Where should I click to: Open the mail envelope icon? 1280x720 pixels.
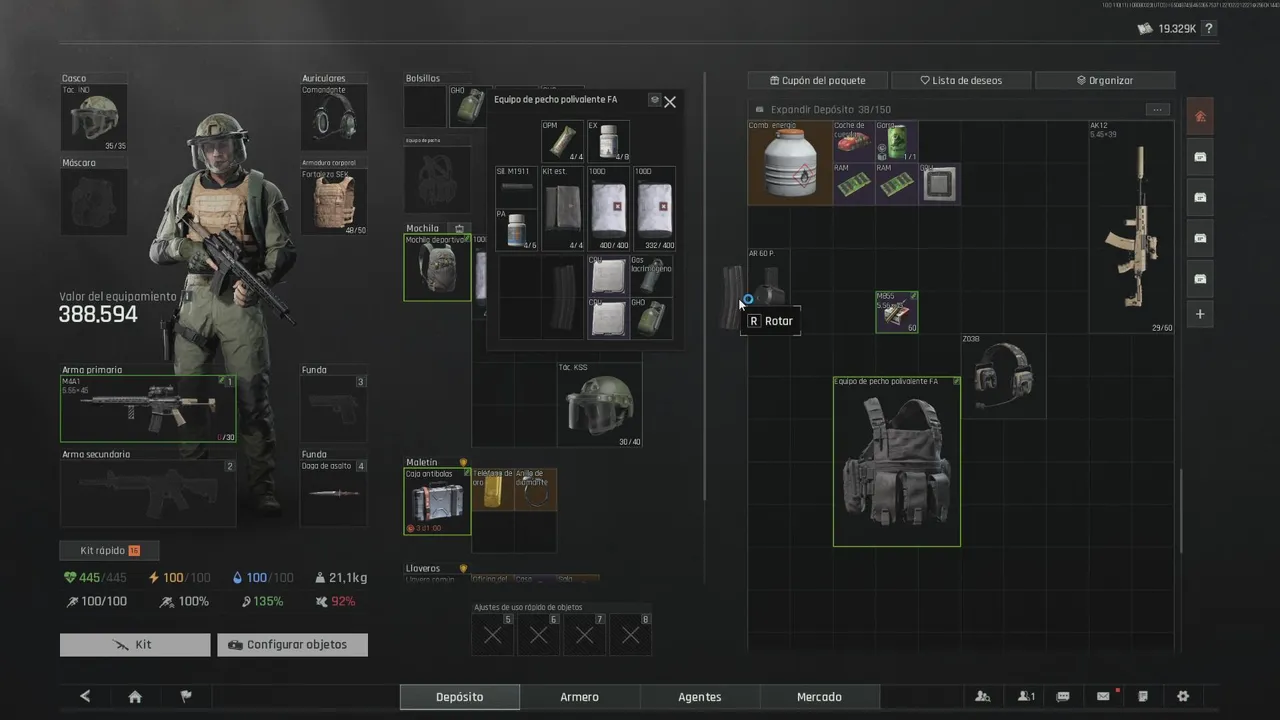pyautogui.click(x=1104, y=697)
